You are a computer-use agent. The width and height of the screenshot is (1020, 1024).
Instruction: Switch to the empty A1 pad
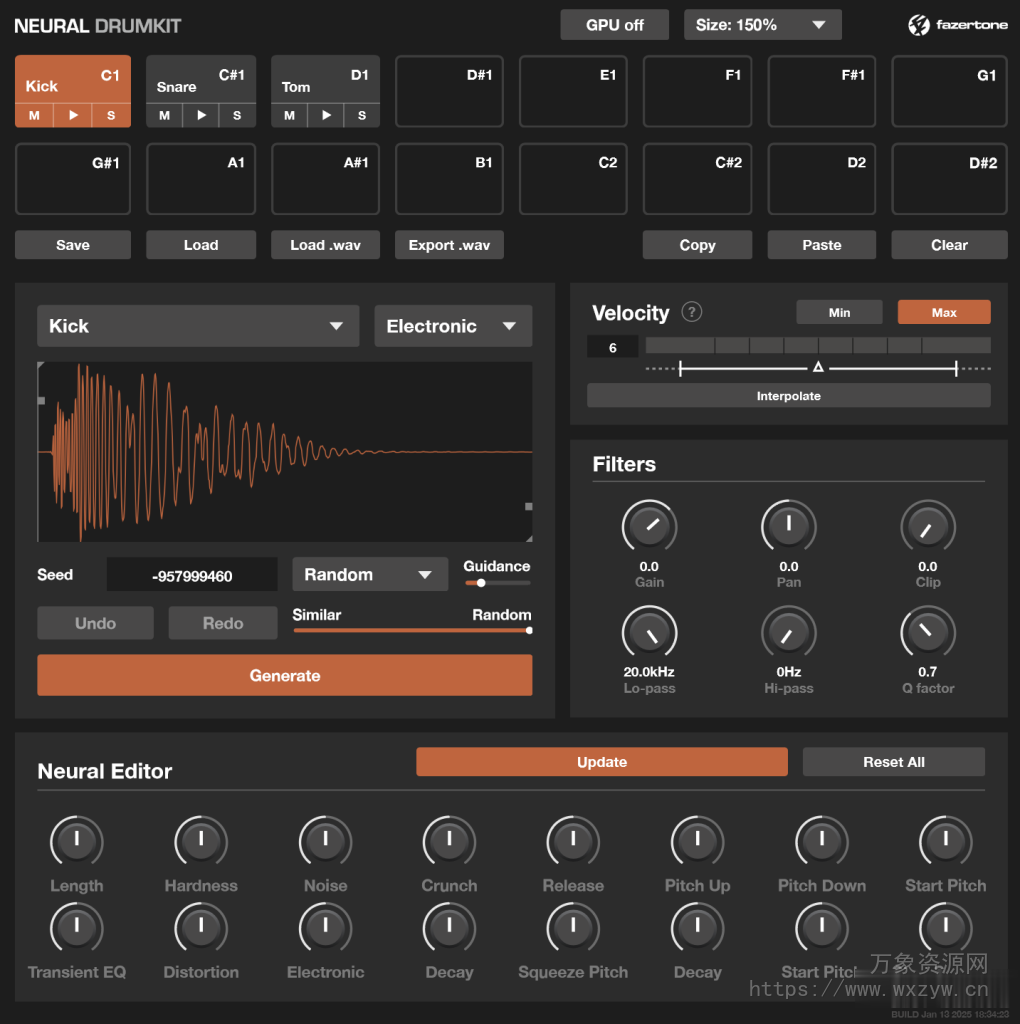[200, 179]
